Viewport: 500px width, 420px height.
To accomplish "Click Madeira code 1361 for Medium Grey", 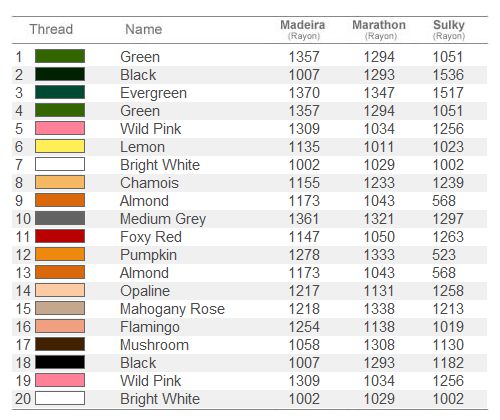I will click(x=304, y=219).
